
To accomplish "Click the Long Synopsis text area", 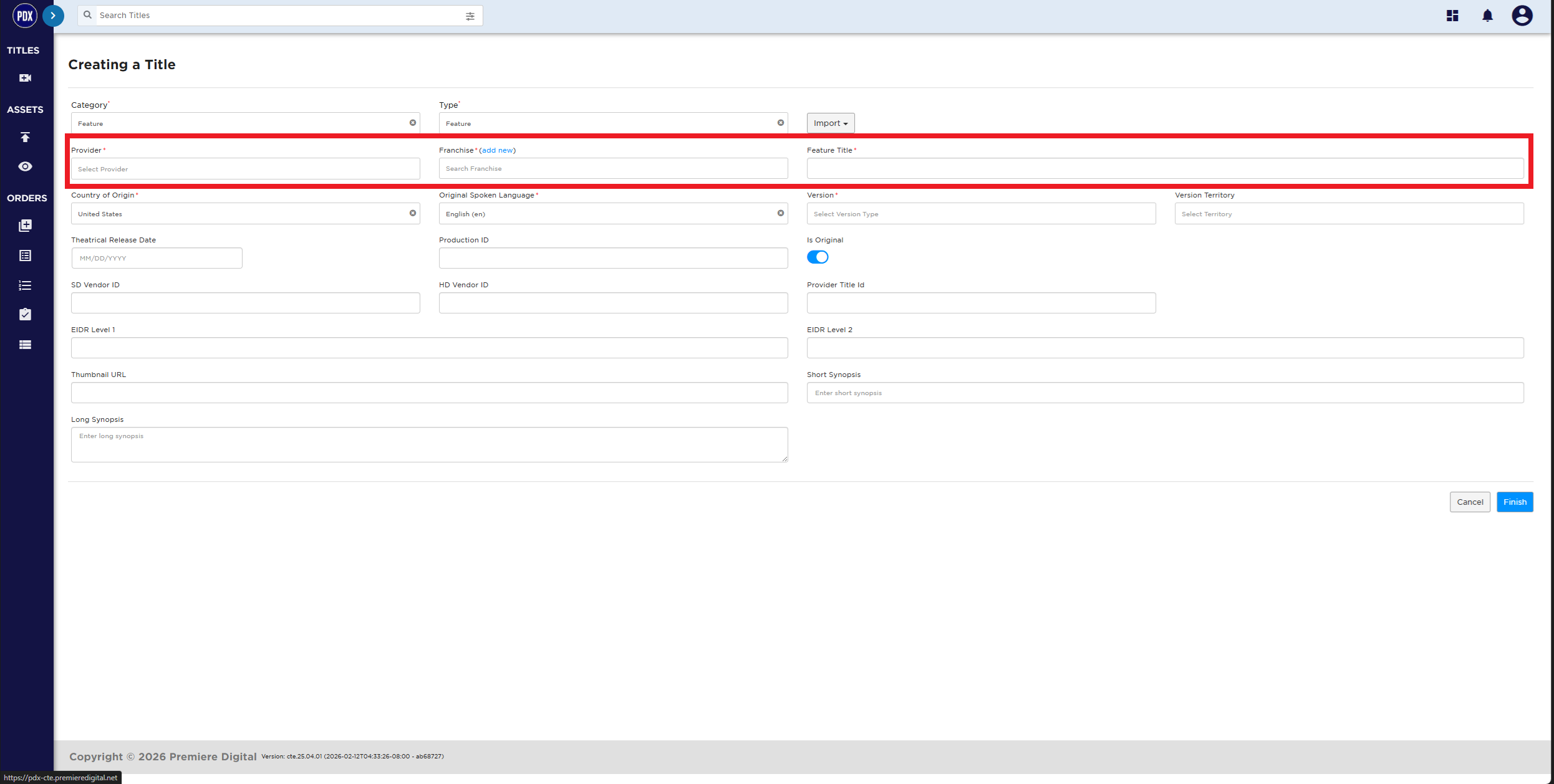I will pos(430,444).
